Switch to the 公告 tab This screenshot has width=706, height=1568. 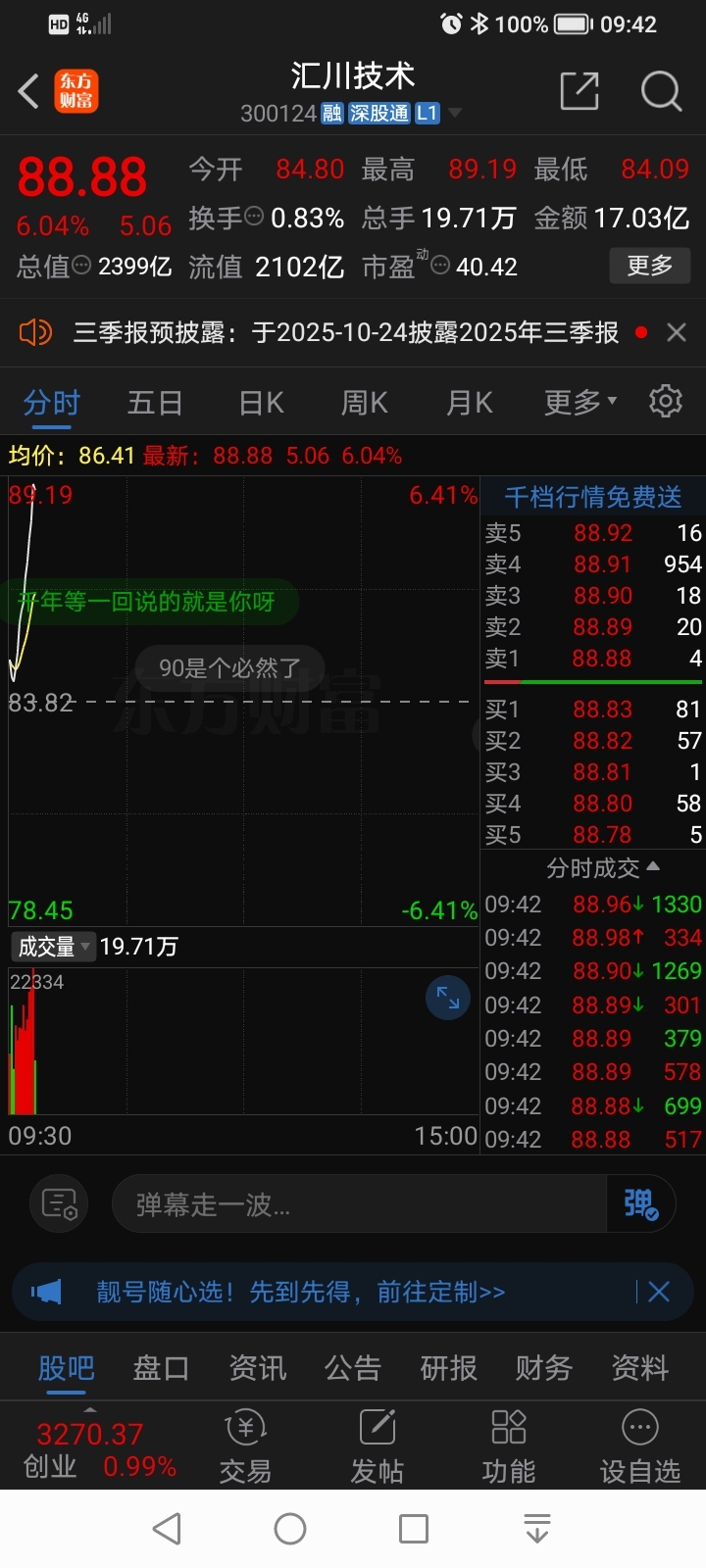point(353,1368)
